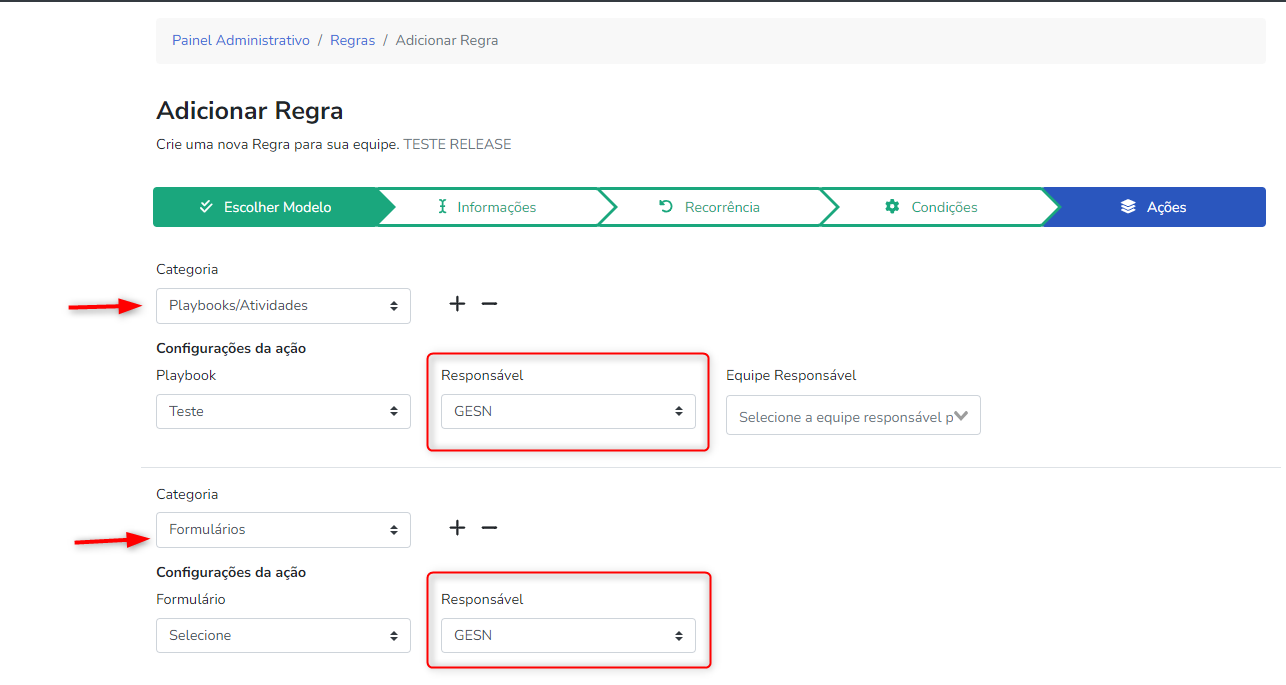The image size is (1286, 685).
Task: Open the Playbook section Responsável GESN dropdown
Action: pyautogui.click(x=568, y=411)
